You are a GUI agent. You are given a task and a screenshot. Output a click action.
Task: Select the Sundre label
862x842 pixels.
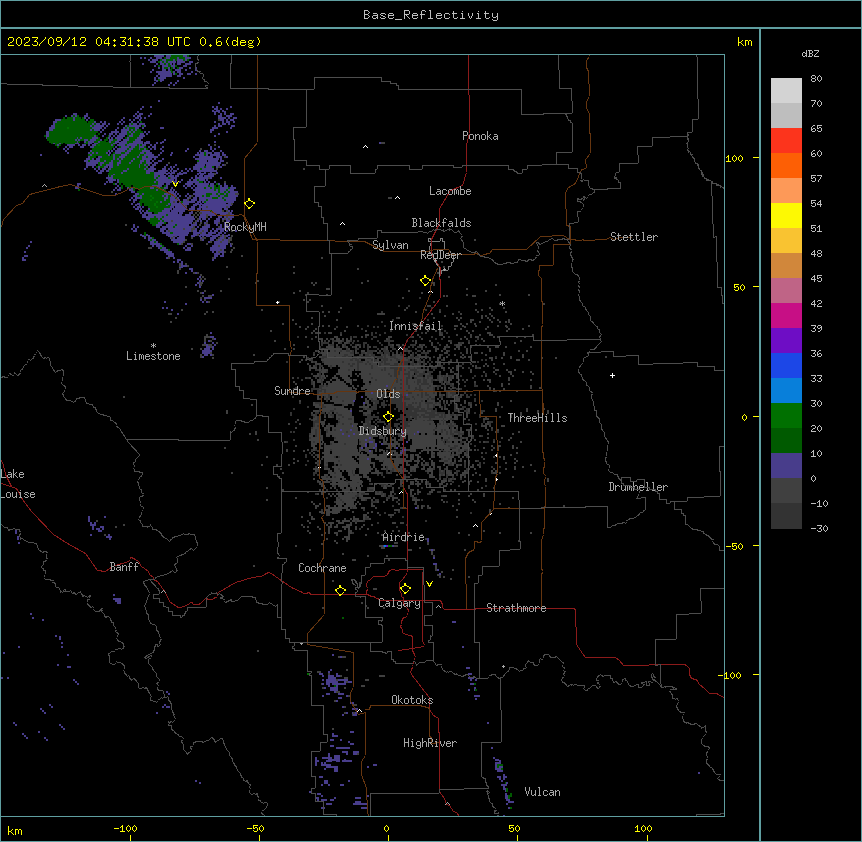[292, 391]
